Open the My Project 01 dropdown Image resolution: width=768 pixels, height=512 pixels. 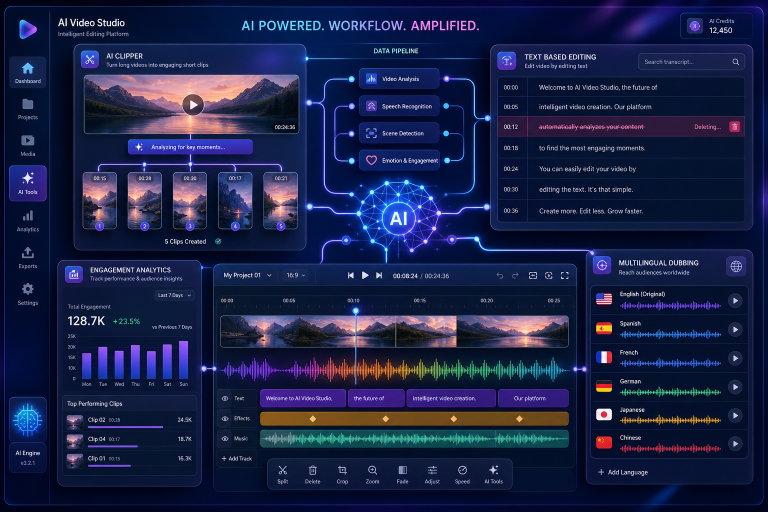(247, 275)
